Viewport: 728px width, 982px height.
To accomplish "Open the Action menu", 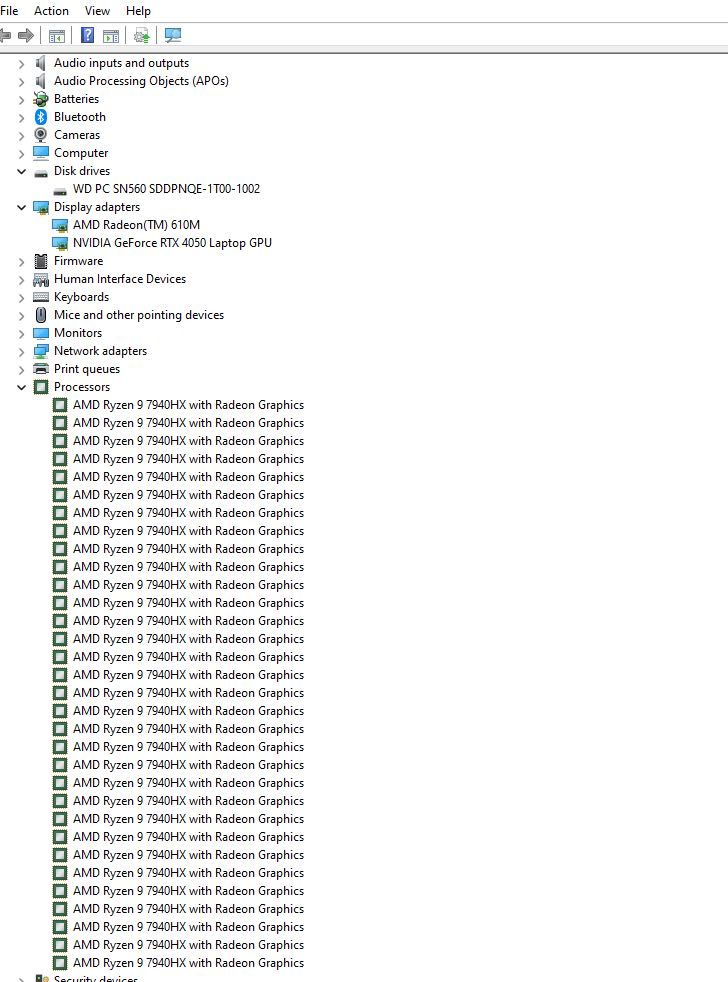I will [x=51, y=11].
